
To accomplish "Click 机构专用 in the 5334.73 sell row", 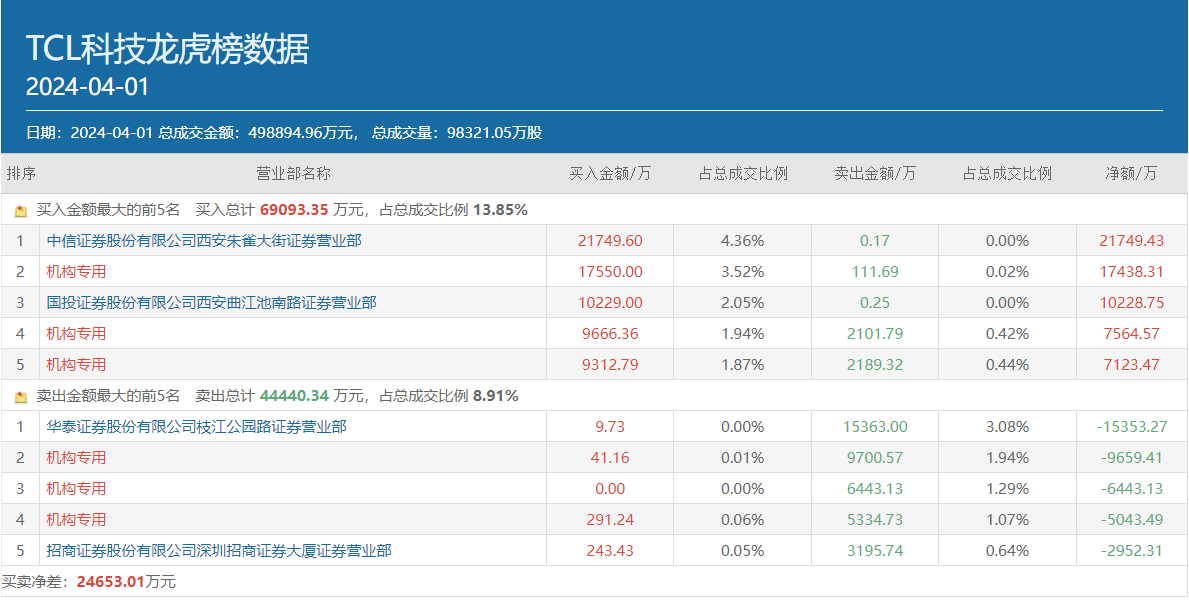I will click(x=76, y=520).
